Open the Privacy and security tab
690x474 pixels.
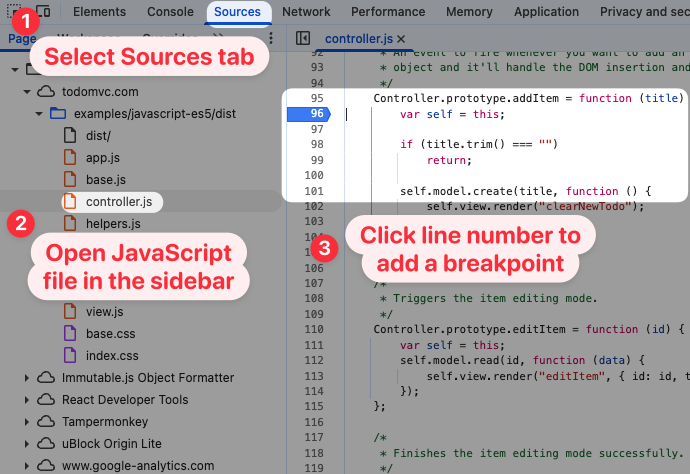pyautogui.click(x=644, y=11)
